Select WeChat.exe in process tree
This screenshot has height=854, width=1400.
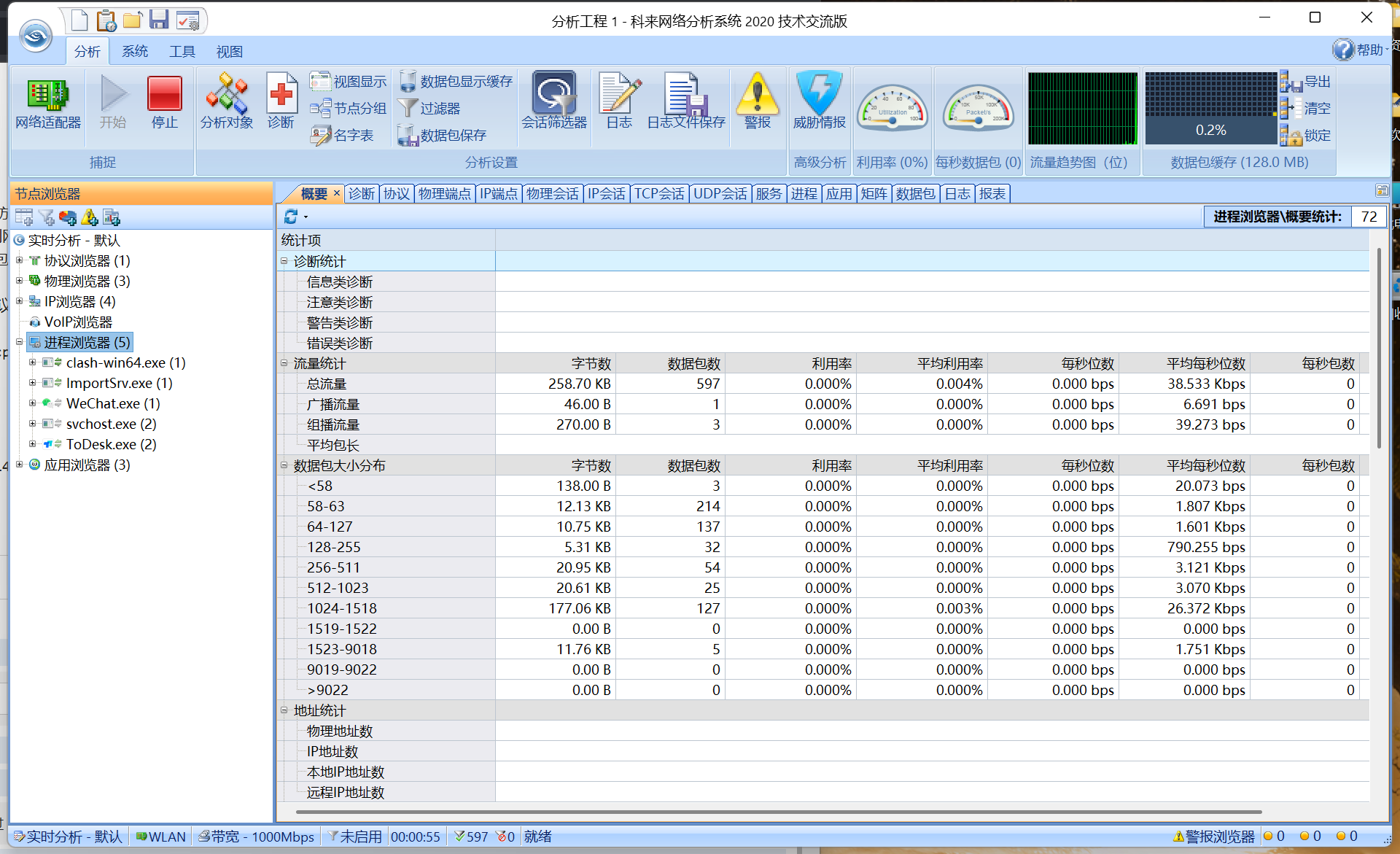pos(103,403)
